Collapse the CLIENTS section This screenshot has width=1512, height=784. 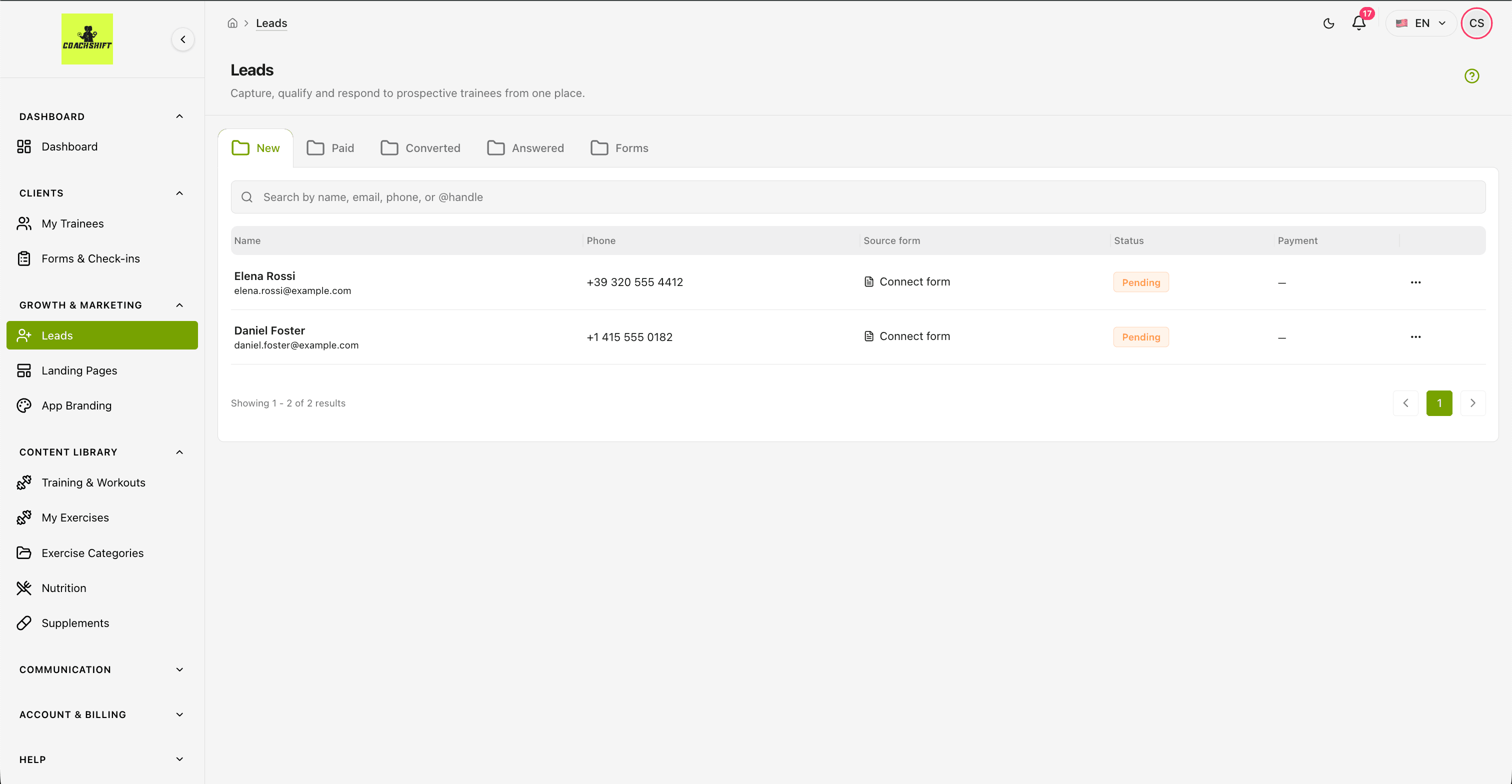coord(179,193)
